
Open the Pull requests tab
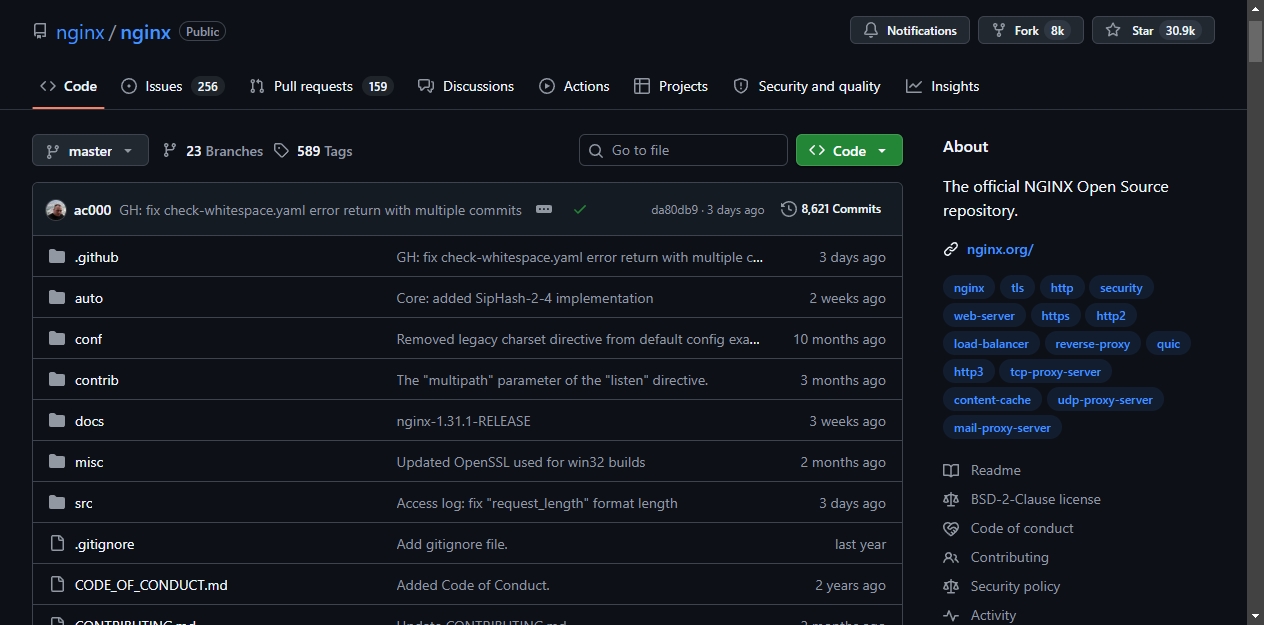[321, 86]
